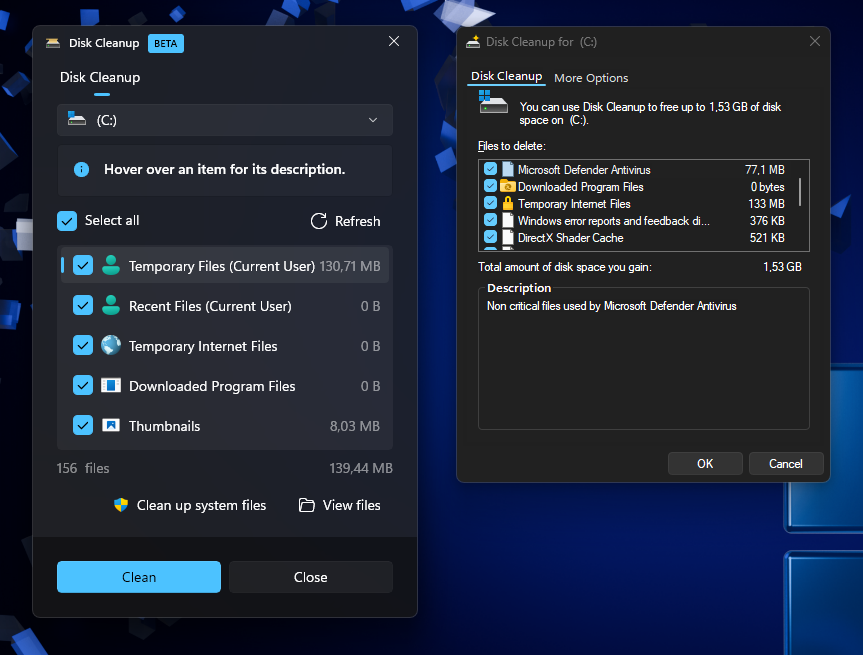Uncheck Microsoft Defender Antivirus in Files to delete
Viewport: 863px width, 655px height.
490,169
